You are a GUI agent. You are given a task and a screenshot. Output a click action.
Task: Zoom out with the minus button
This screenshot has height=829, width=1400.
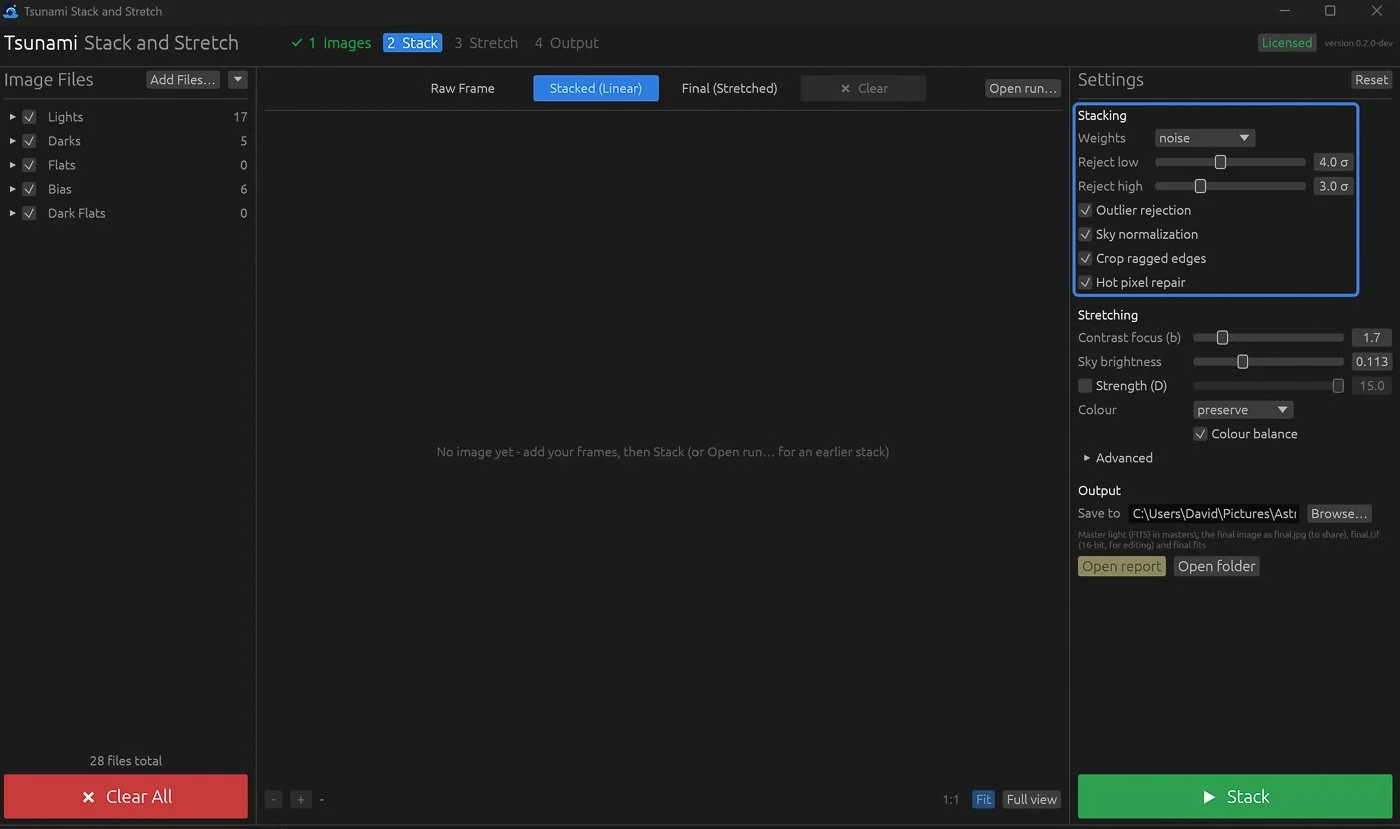pos(274,799)
